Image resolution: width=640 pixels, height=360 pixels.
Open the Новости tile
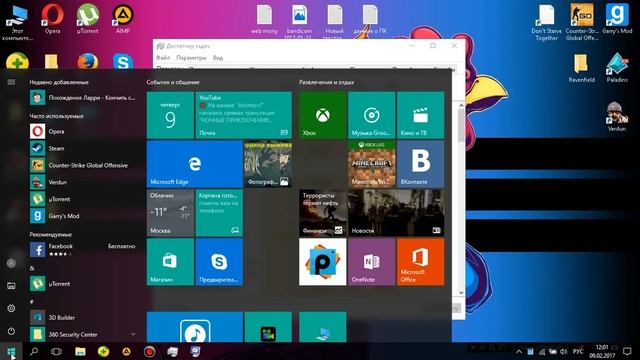pos(396,213)
